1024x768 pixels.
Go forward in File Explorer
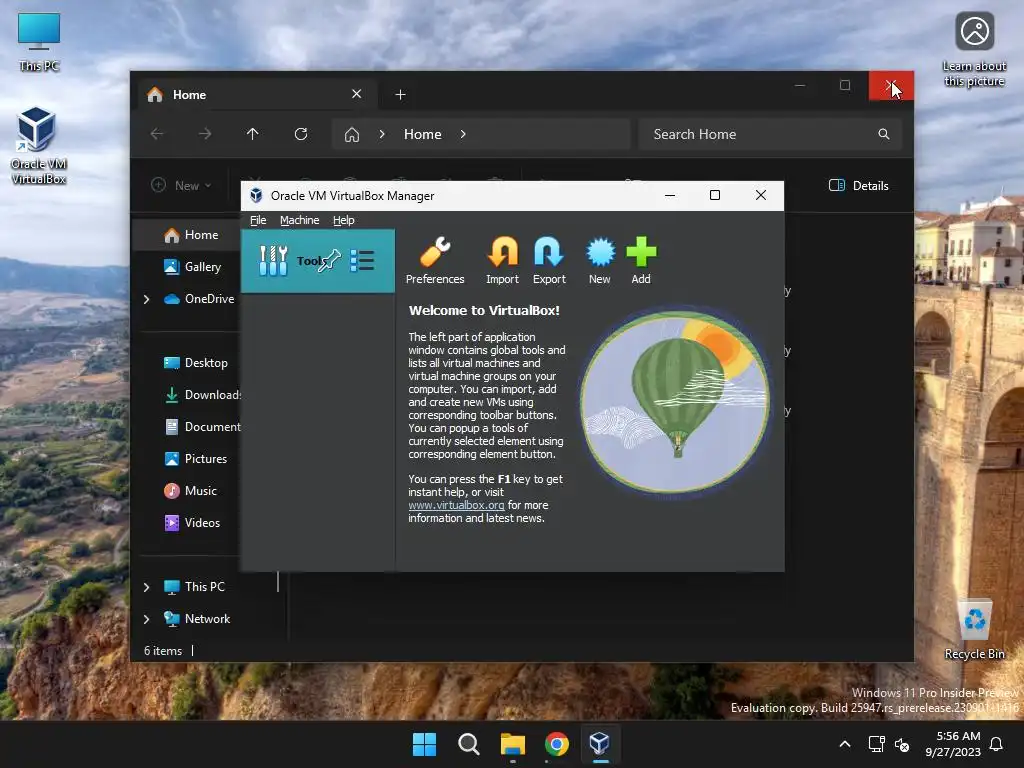tap(205, 134)
